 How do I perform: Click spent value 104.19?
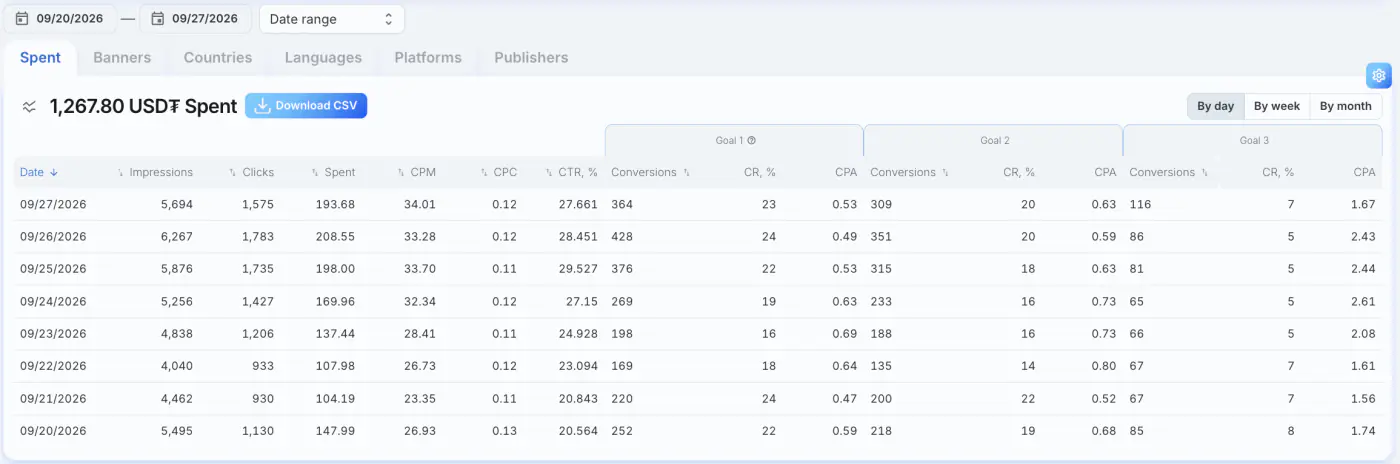[x=336, y=399]
